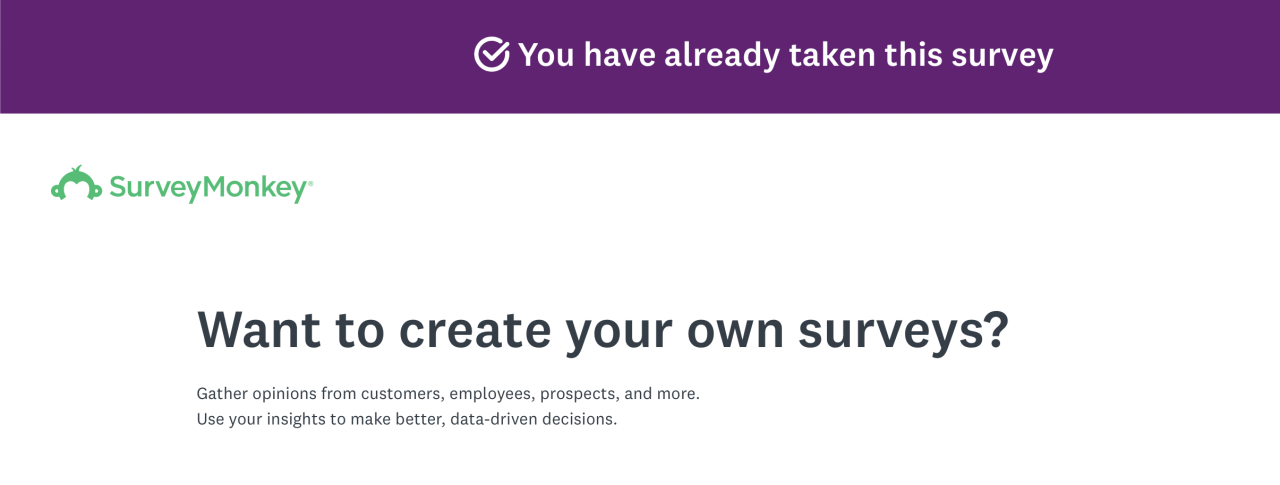Click the word 'already' in the banner

(x=721, y=55)
